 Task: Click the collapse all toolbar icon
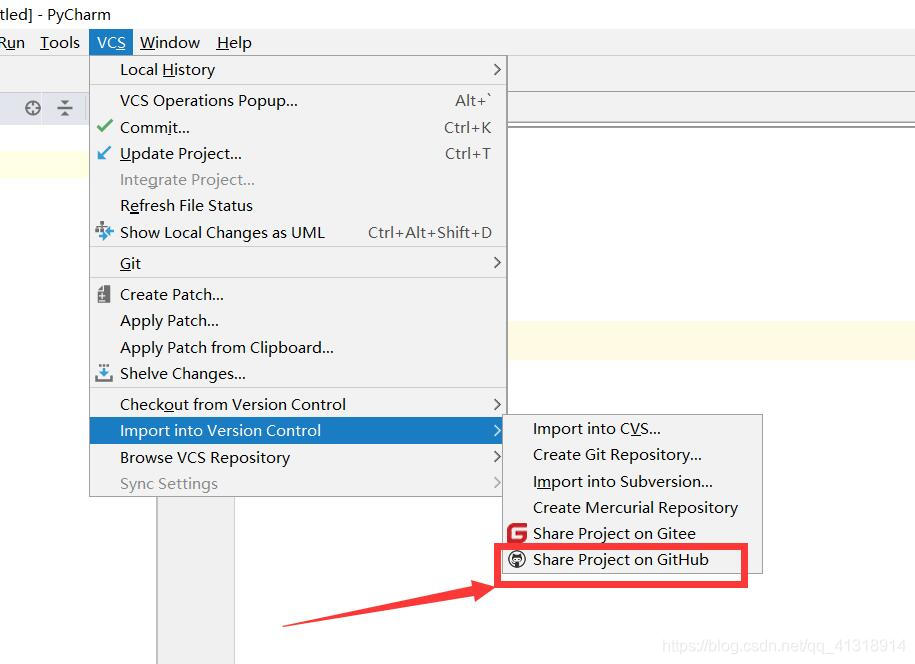(x=65, y=107)
